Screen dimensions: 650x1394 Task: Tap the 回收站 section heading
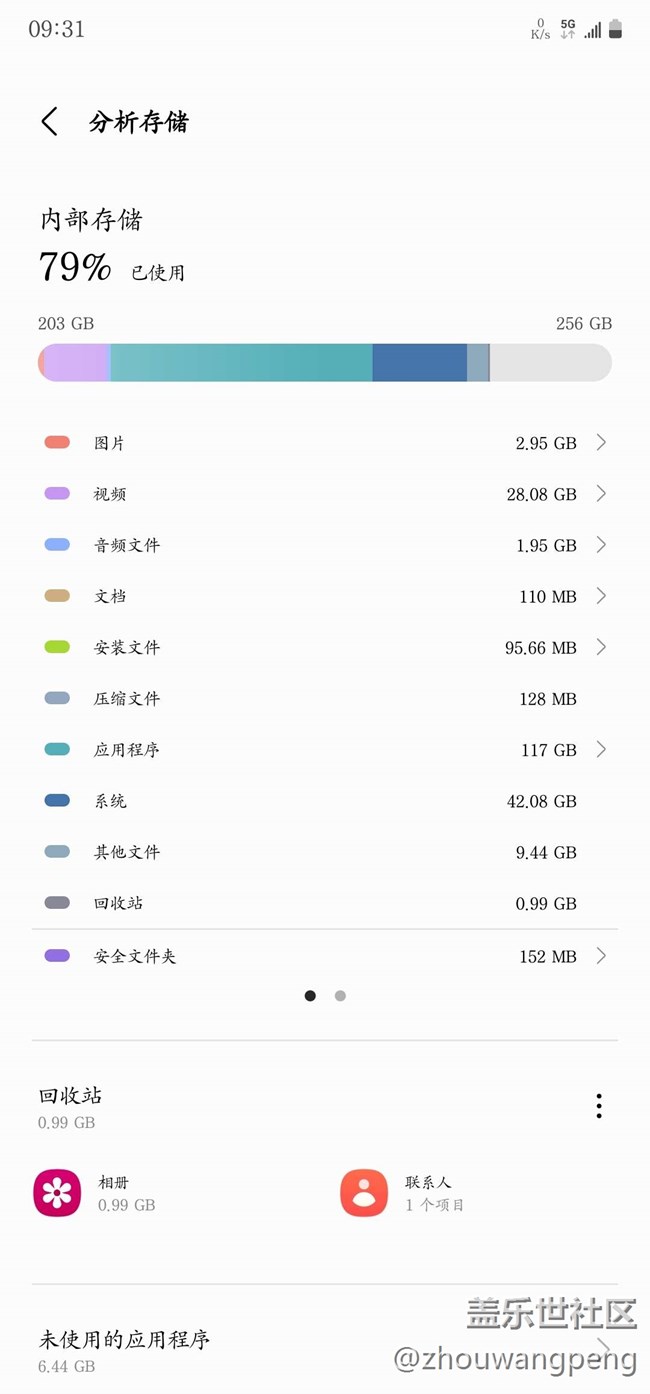(x=71, y=1095)
